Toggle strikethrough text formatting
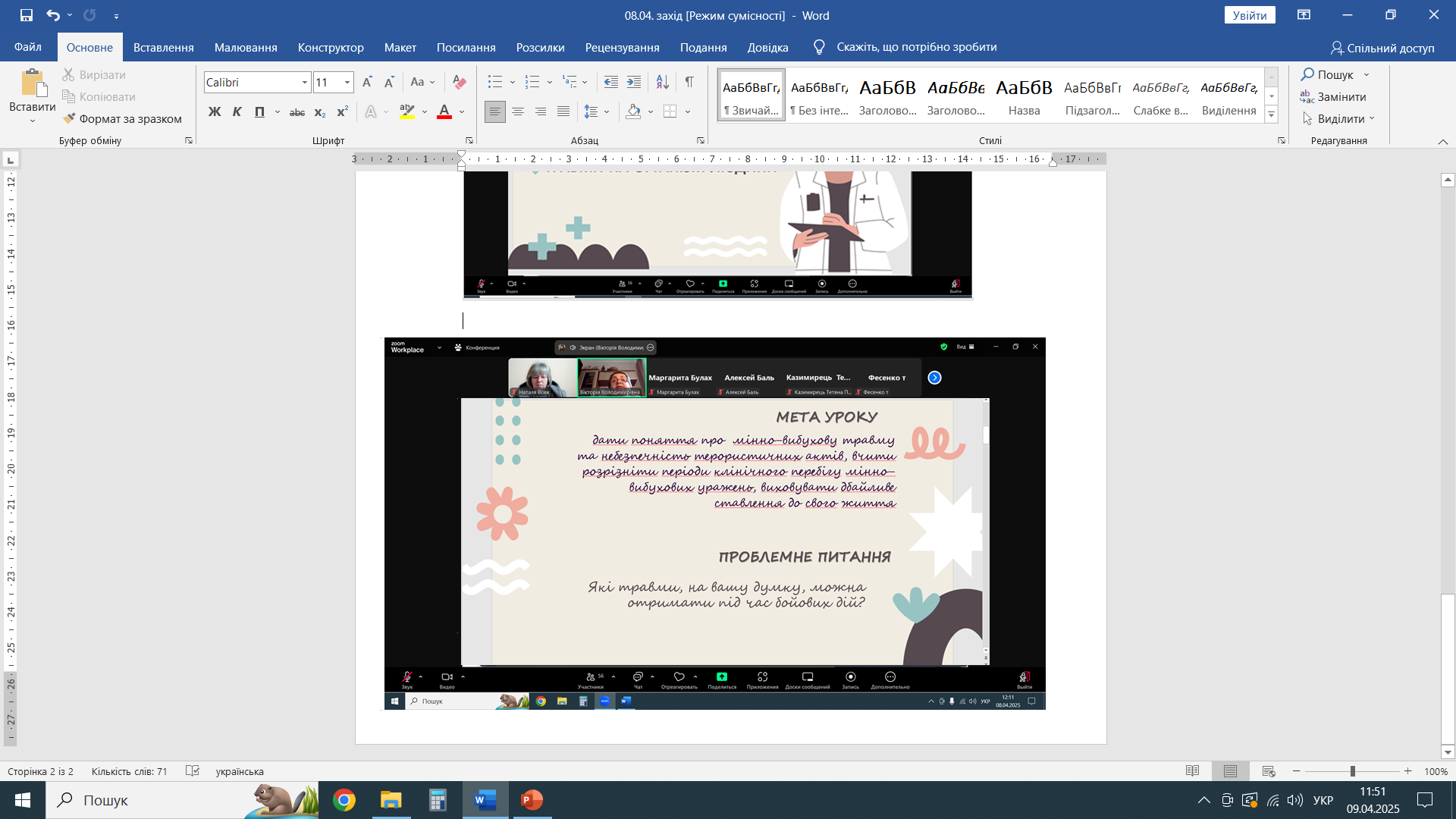1456x819 pixels. 297,112
